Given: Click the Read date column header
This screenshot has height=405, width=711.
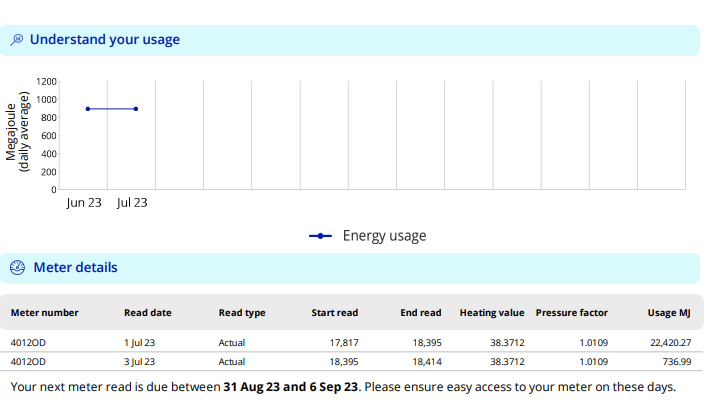Looking at the screenshot, I should (148, 313).
